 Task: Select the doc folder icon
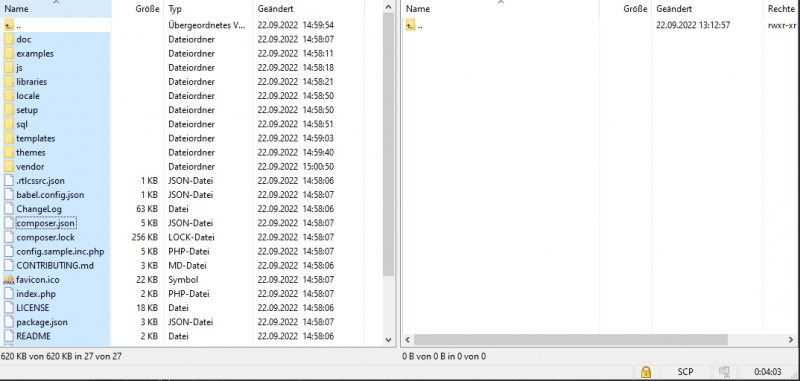(9, 39)
